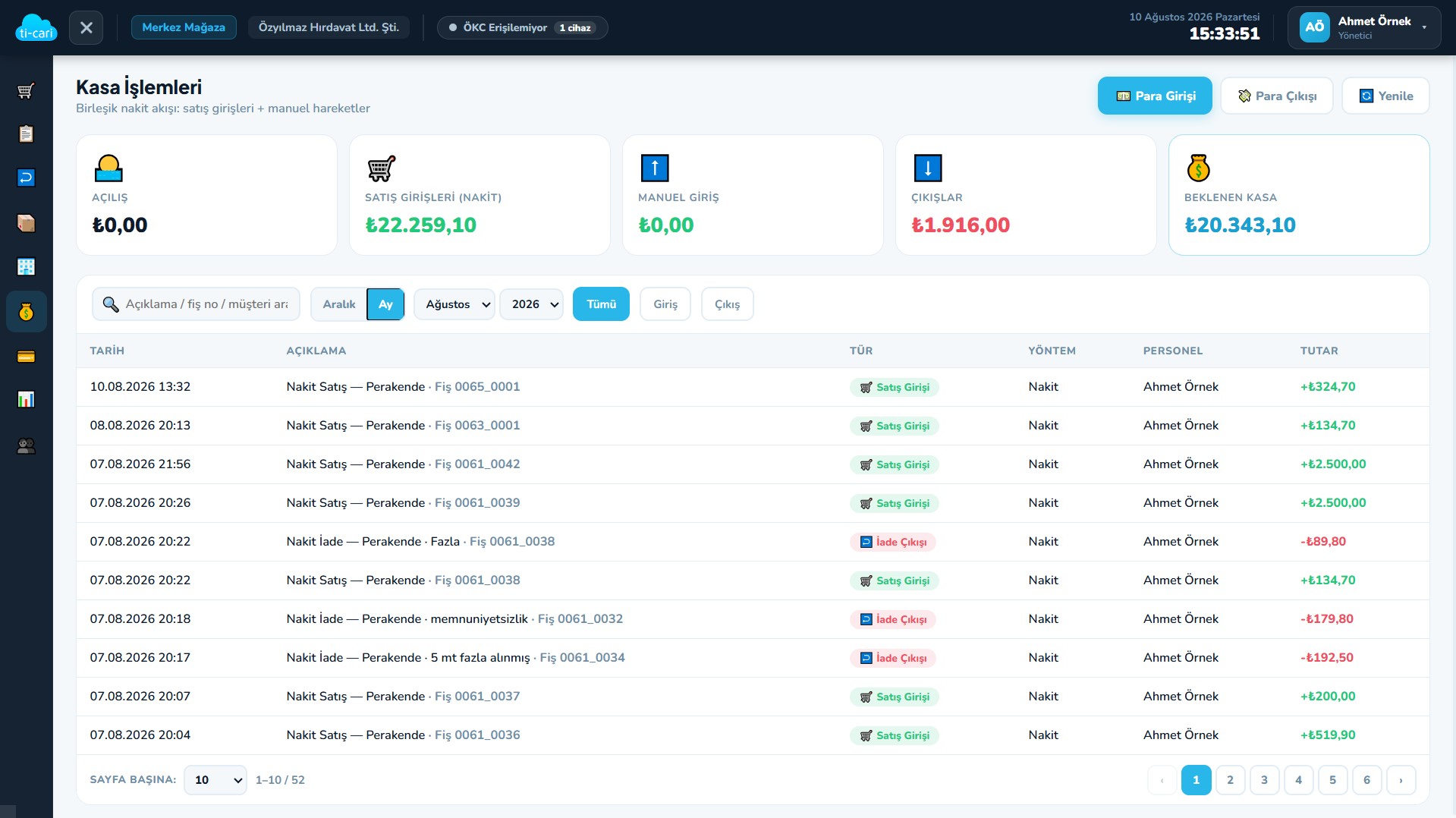Open the 2026 year dropdown
The image size is (1456, 818).
531,304
